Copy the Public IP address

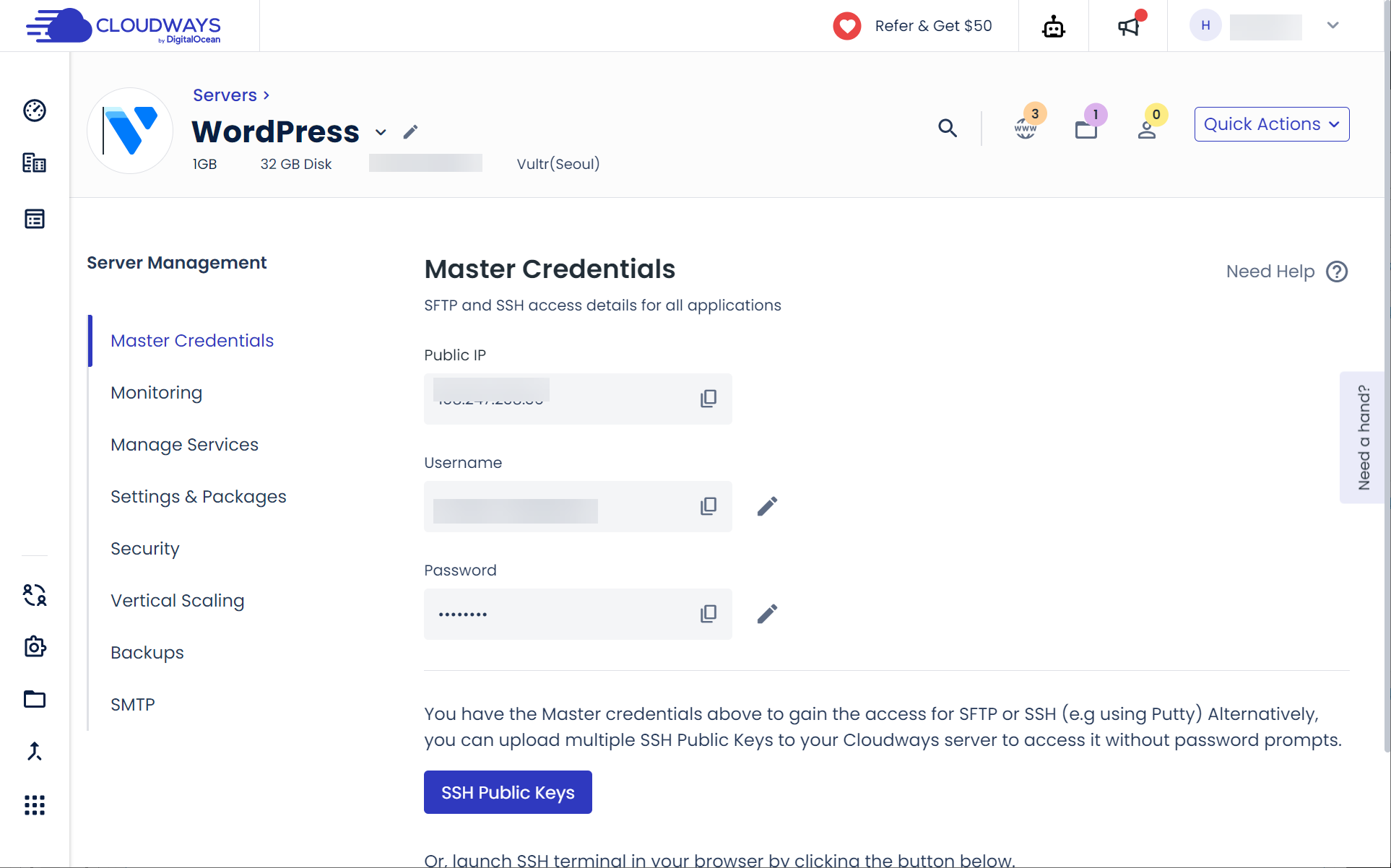click(x=708, y=399)
